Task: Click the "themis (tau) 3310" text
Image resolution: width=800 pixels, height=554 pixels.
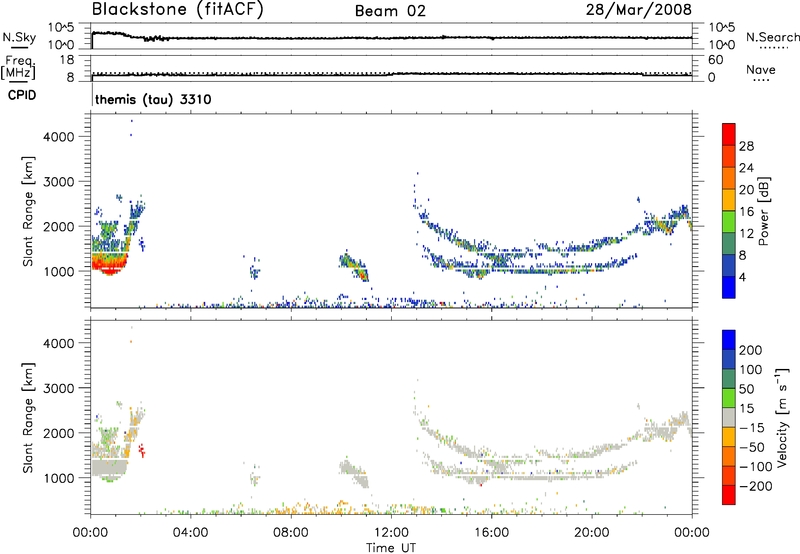Action: (x=153, y=99)
